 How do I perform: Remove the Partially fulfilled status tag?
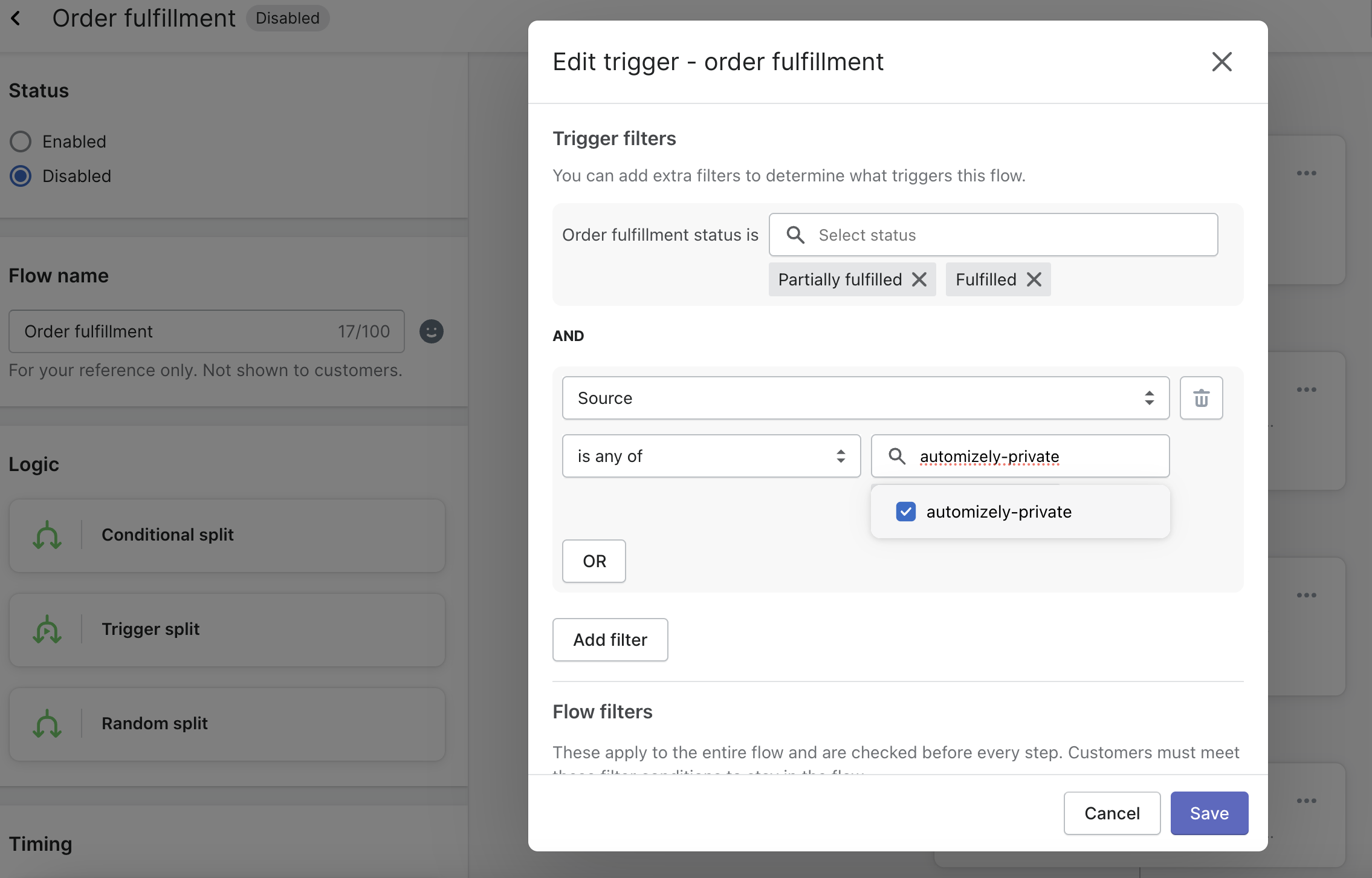919,279
